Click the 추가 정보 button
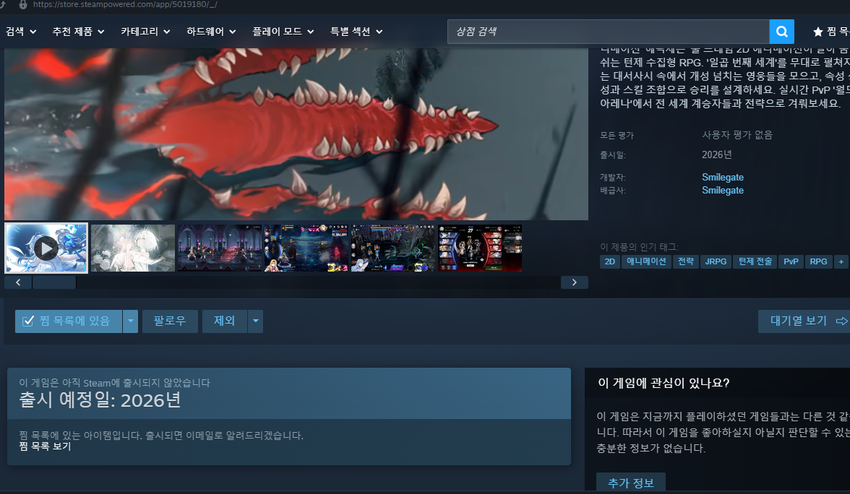Viewport: 850px width, 494px height. (x=631, y=483)
